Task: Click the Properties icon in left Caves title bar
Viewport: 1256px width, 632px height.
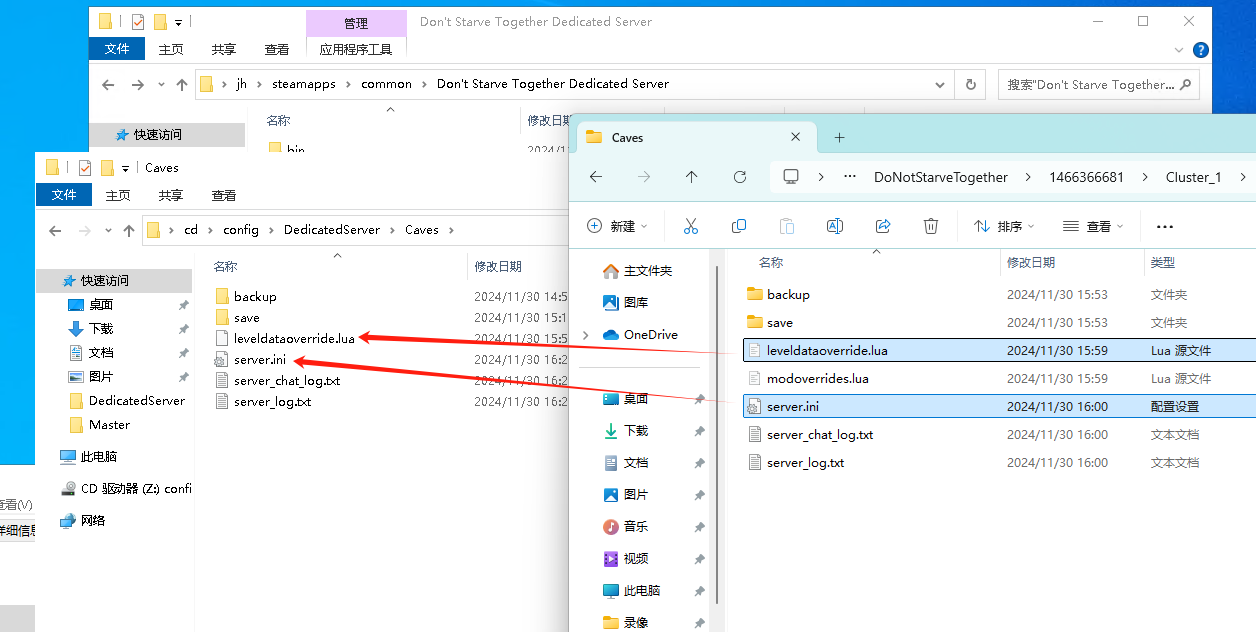Action: pos(85,167)
